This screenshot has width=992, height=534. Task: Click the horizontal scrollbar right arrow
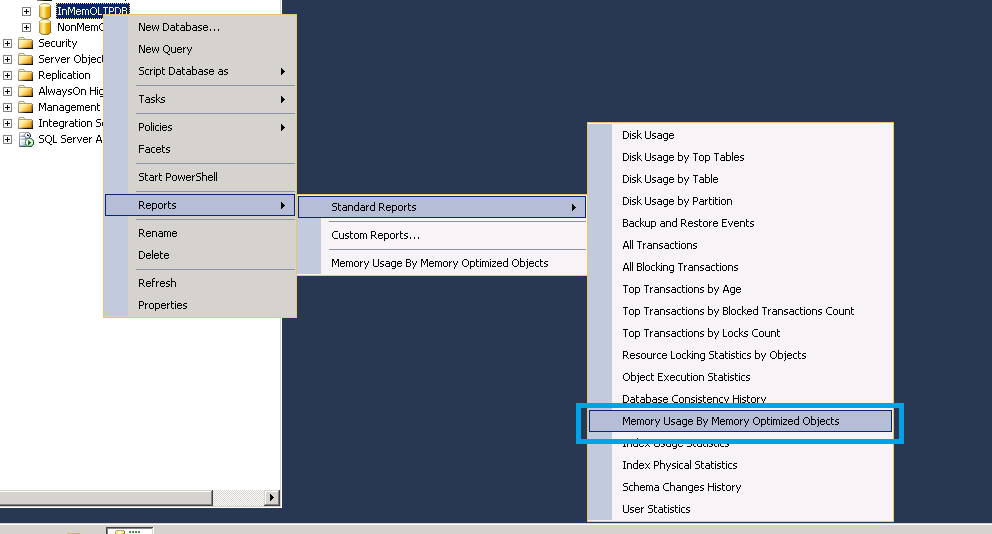271,497
